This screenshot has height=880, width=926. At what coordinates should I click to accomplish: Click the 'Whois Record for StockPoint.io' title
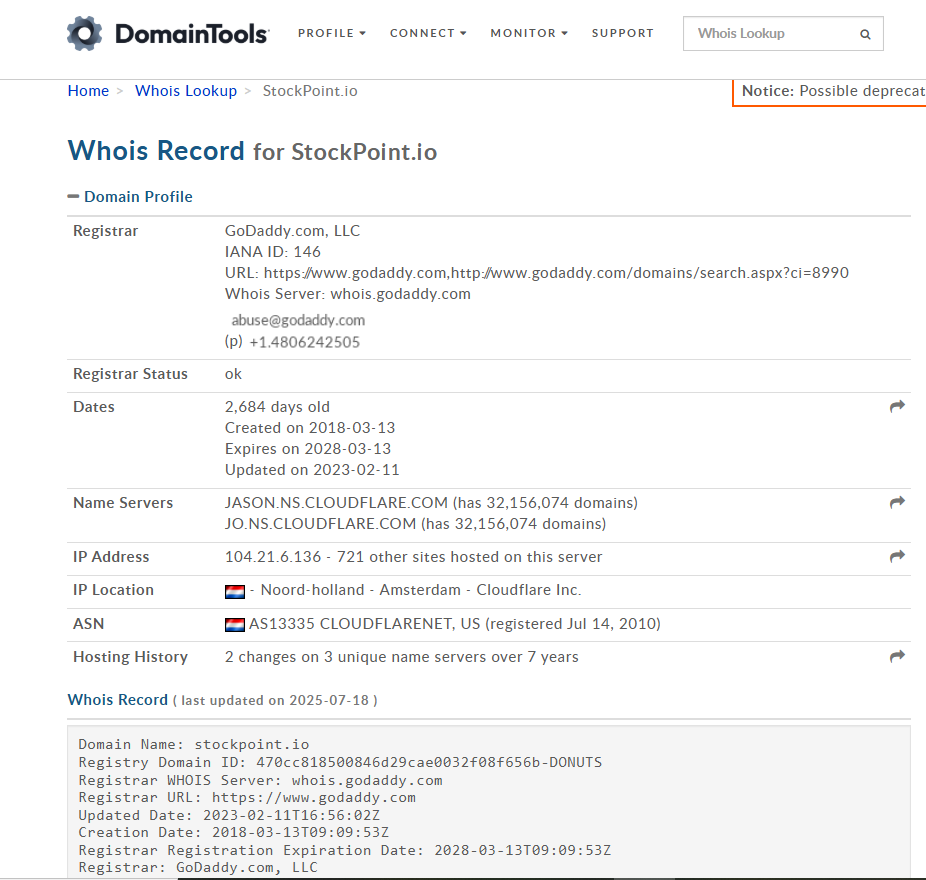tap(252, 151)
